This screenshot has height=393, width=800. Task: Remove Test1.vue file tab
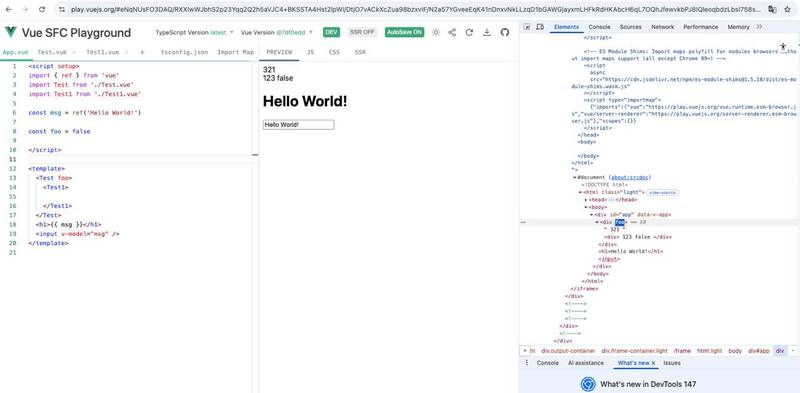coord(126,52)
